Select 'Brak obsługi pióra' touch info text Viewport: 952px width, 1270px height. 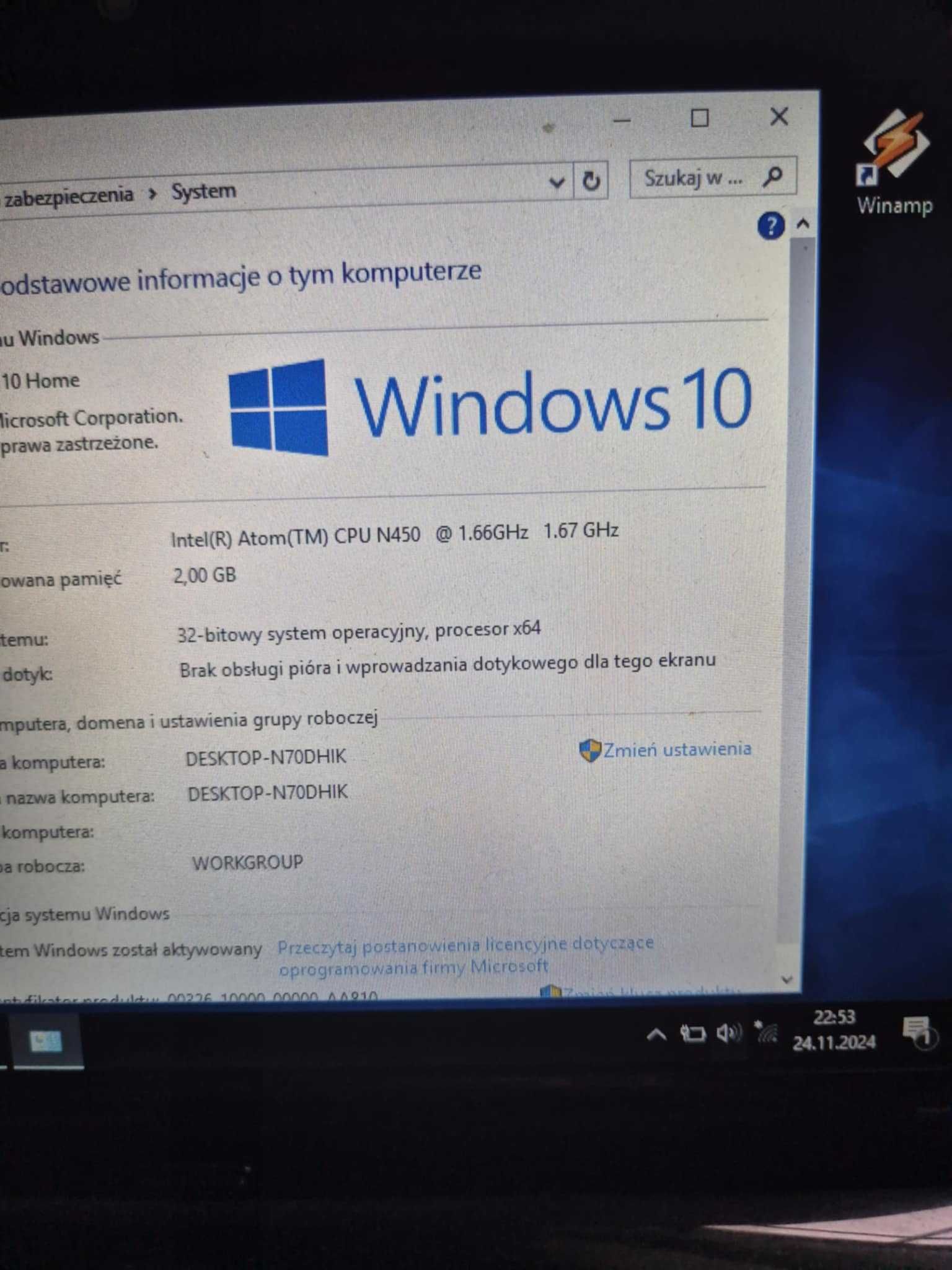tap(447, 664)
